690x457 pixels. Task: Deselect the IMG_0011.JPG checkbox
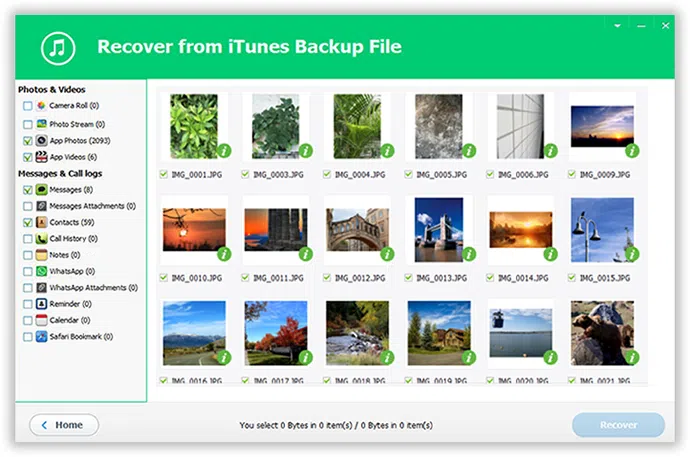pyautogui.click(x=245, y=278)
